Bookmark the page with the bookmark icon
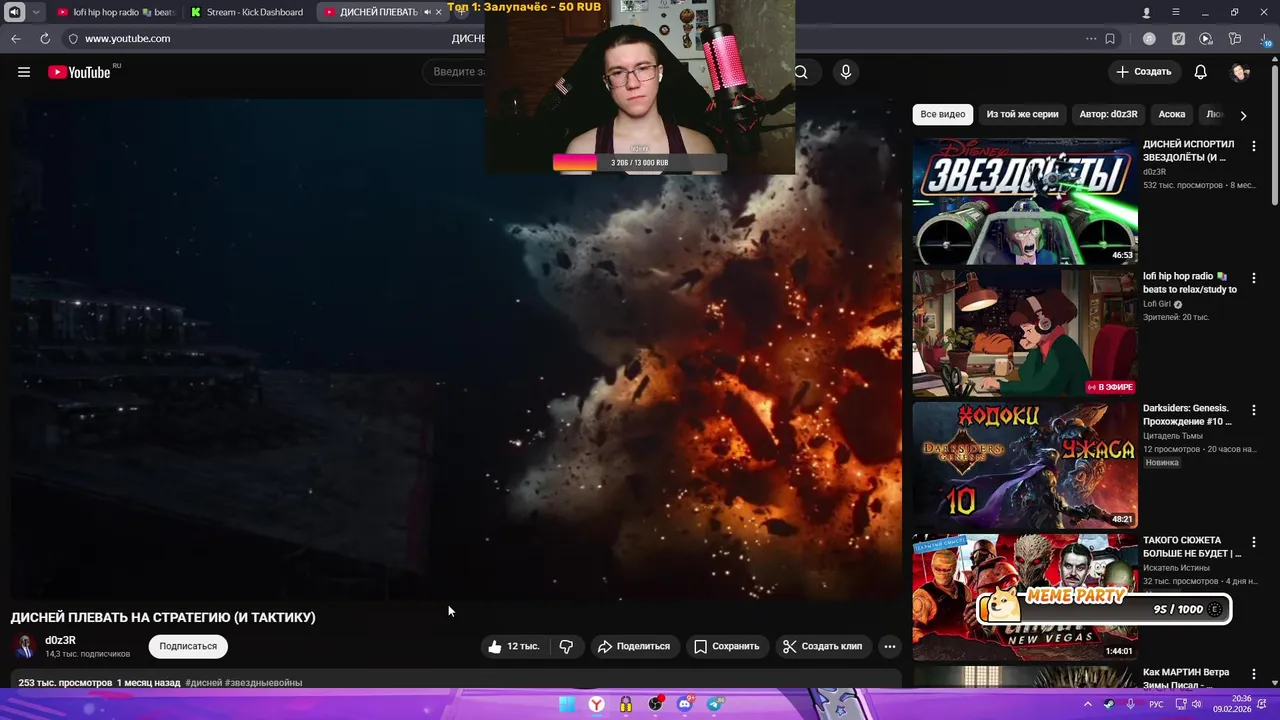1280x720 pixels. point(1110,38)
